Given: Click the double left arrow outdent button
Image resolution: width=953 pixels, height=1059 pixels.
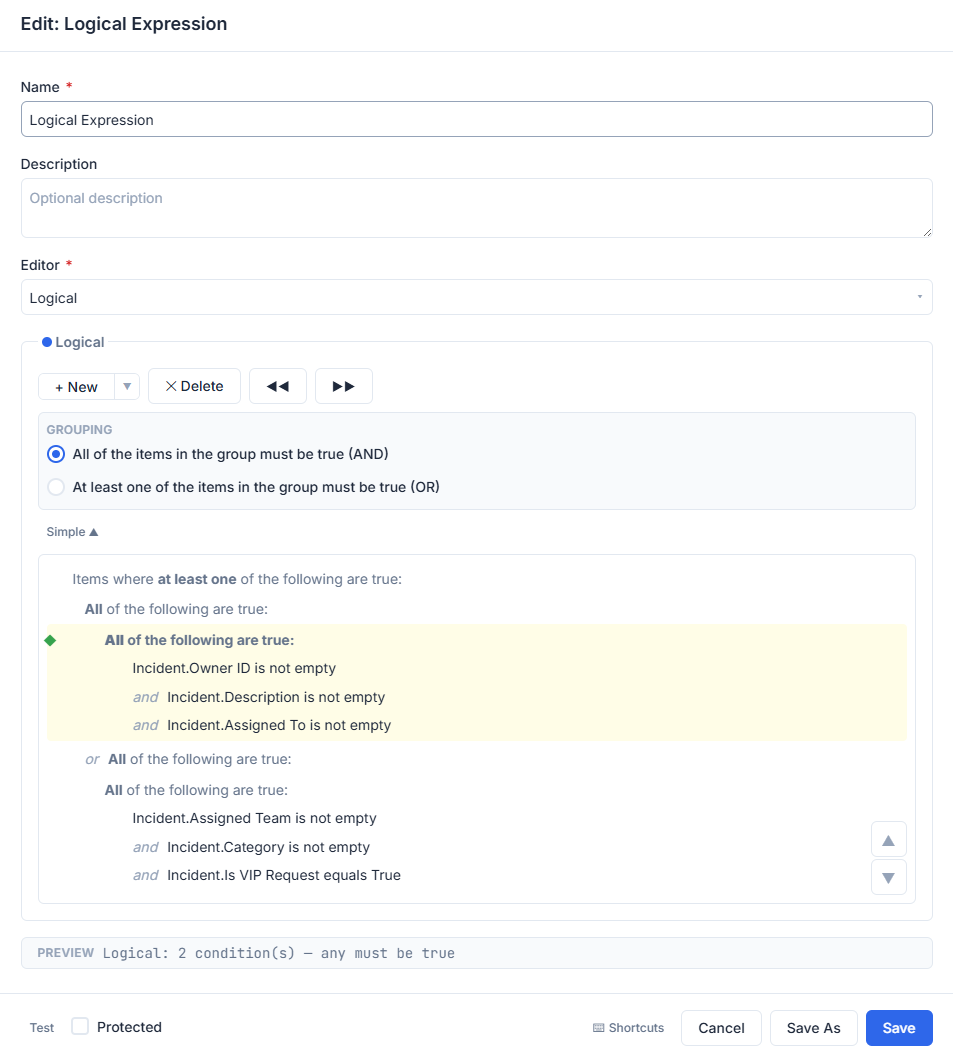Looking at the screenshot, I should click(278, 386).
